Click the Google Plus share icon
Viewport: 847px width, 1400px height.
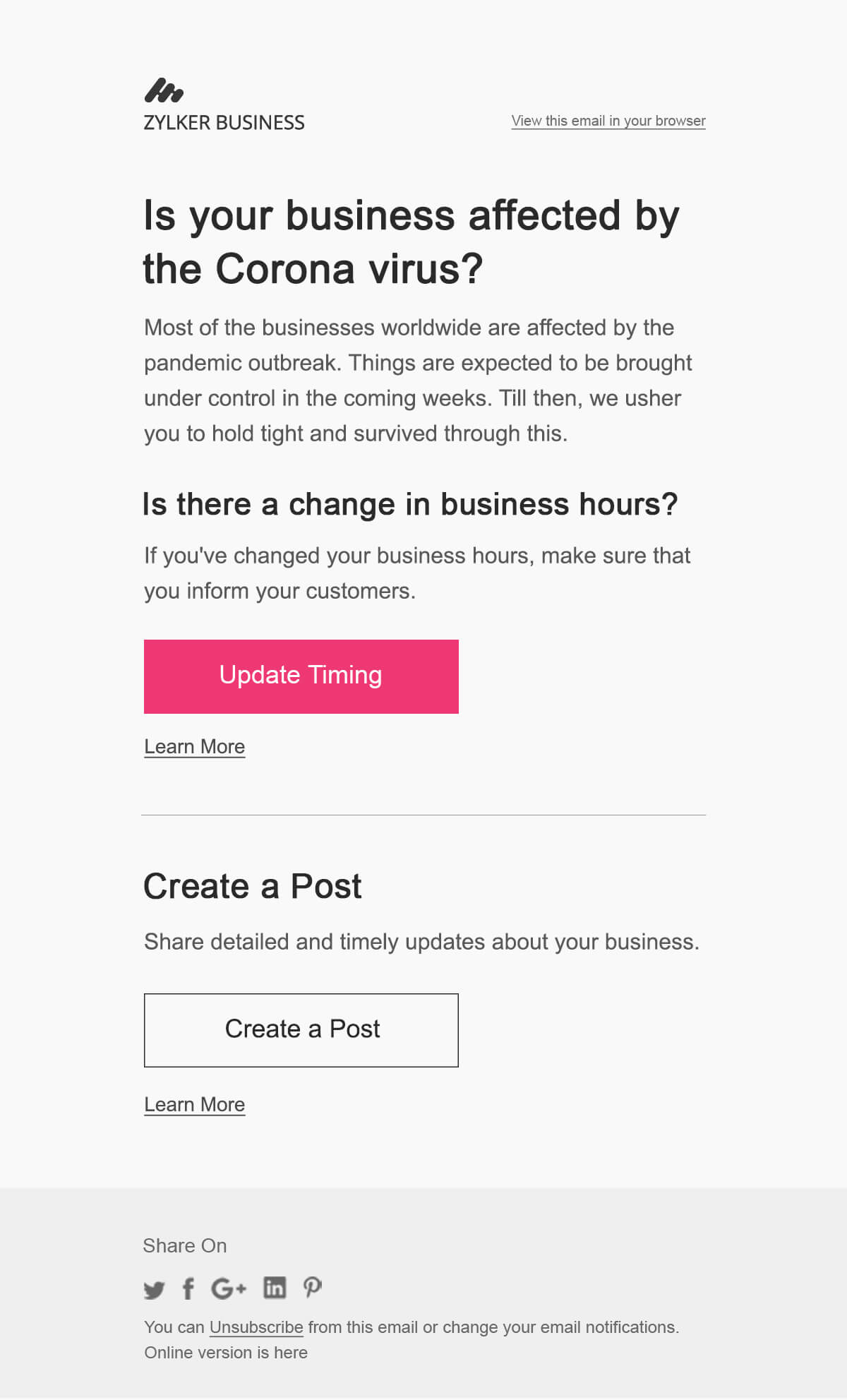click(x=229, y=1288)
